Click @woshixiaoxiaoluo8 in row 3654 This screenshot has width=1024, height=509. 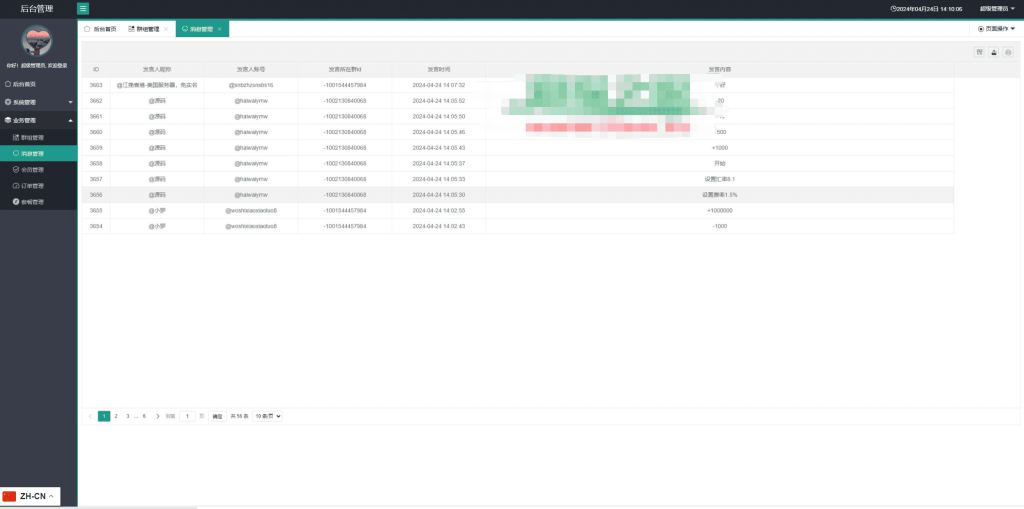[x=251, y=226]
